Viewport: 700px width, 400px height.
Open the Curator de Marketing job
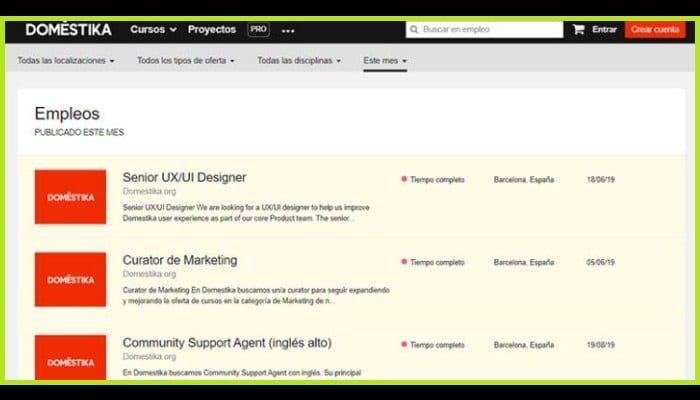tap(180, 260)
